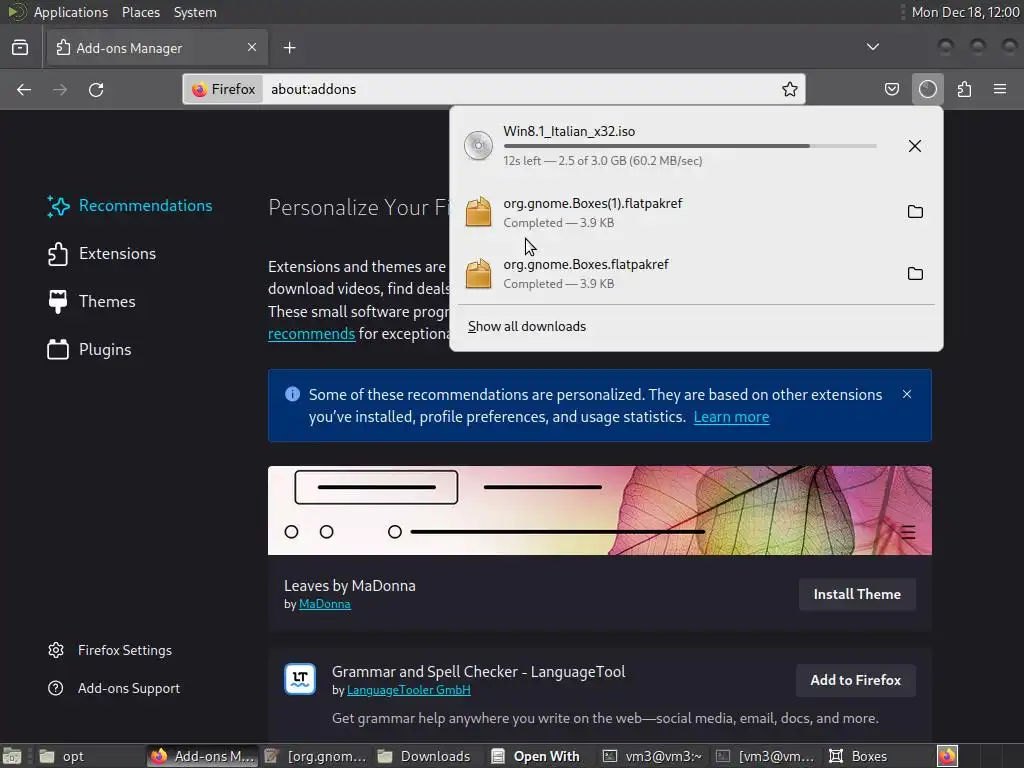Install the Leaves by MaDonna theme
This screenshot has width=1024, height=768.
click(857, 594)
